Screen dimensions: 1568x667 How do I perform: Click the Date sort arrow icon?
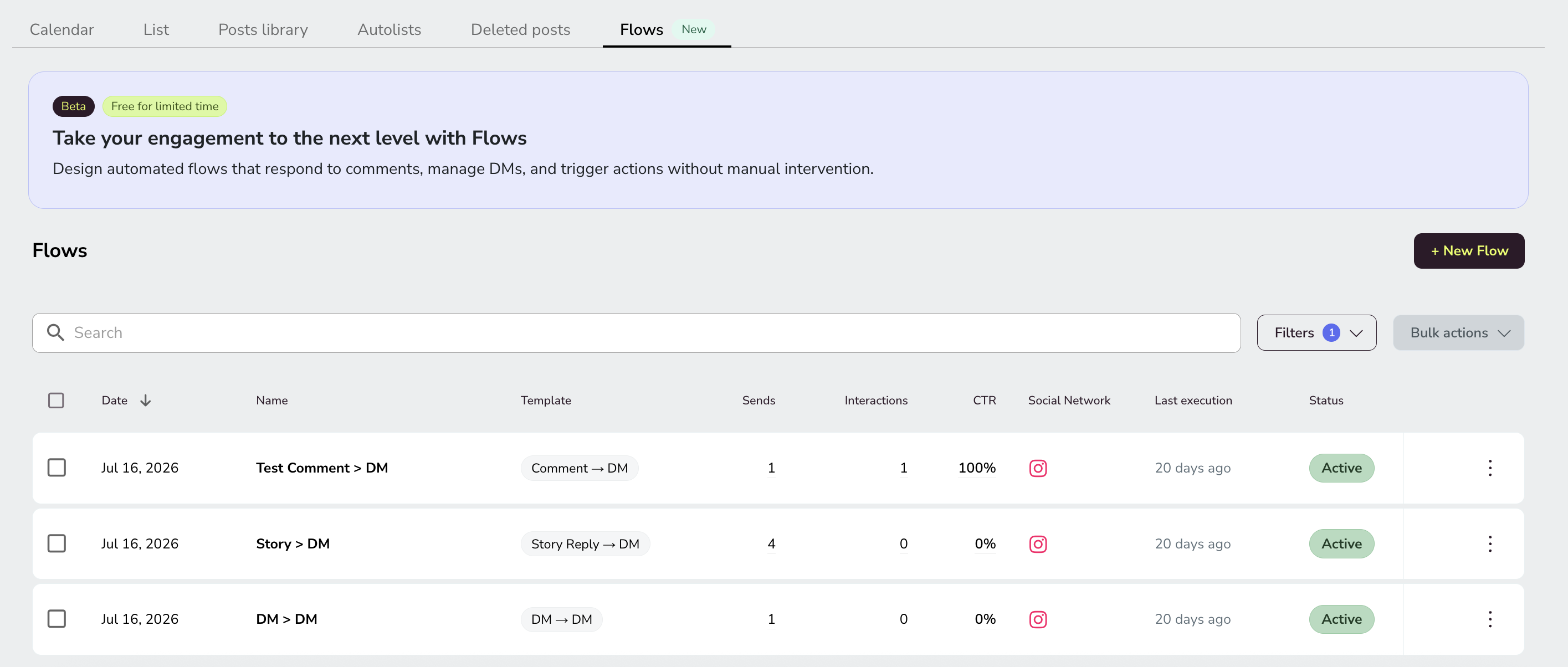click(x=146, y=401)
